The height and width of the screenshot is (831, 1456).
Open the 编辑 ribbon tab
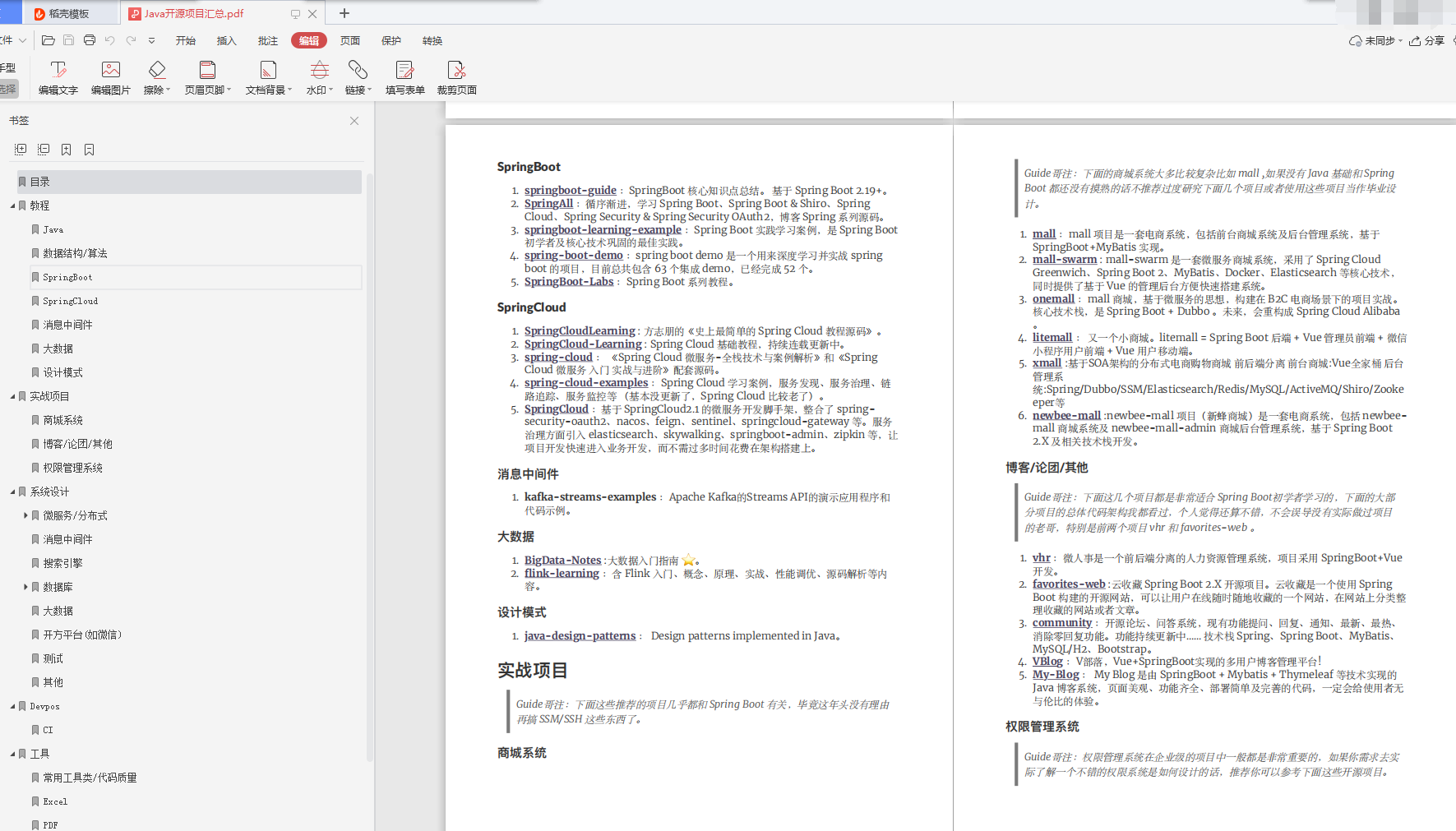tap(309, 41)
